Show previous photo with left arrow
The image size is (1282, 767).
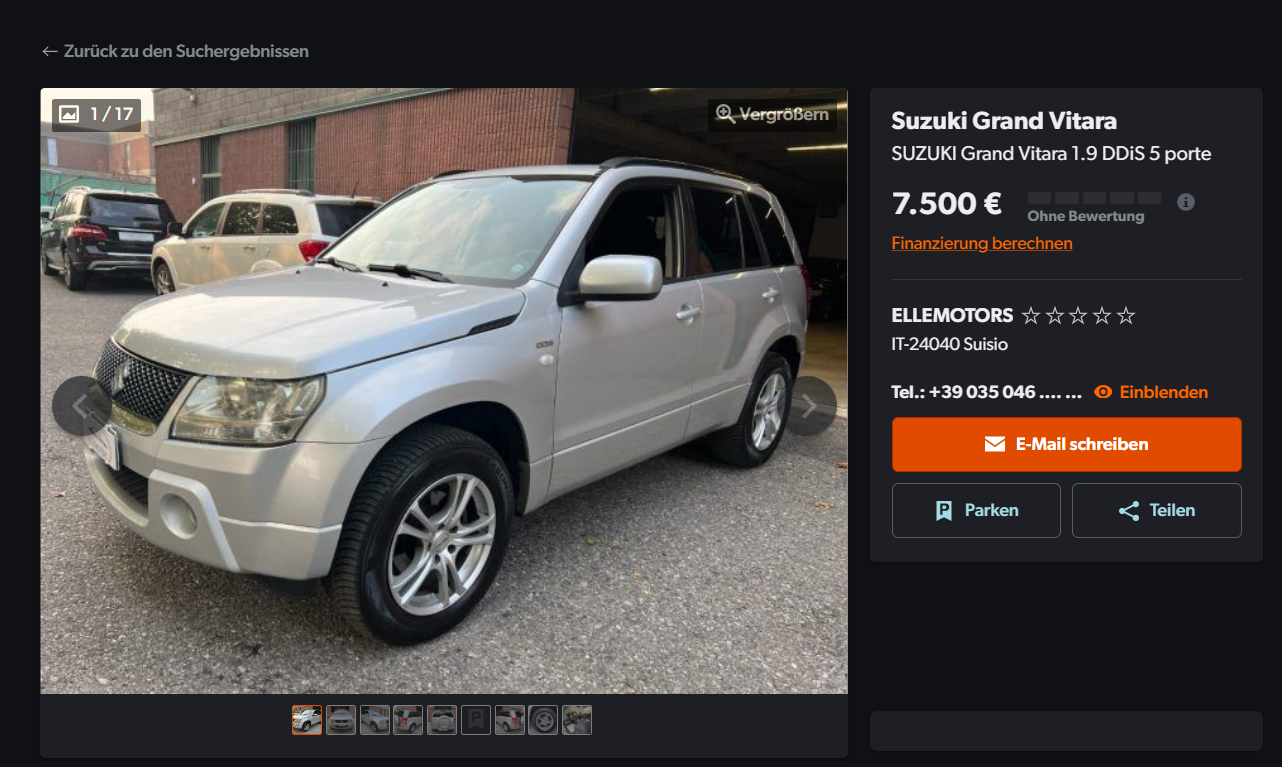[80, 406]
